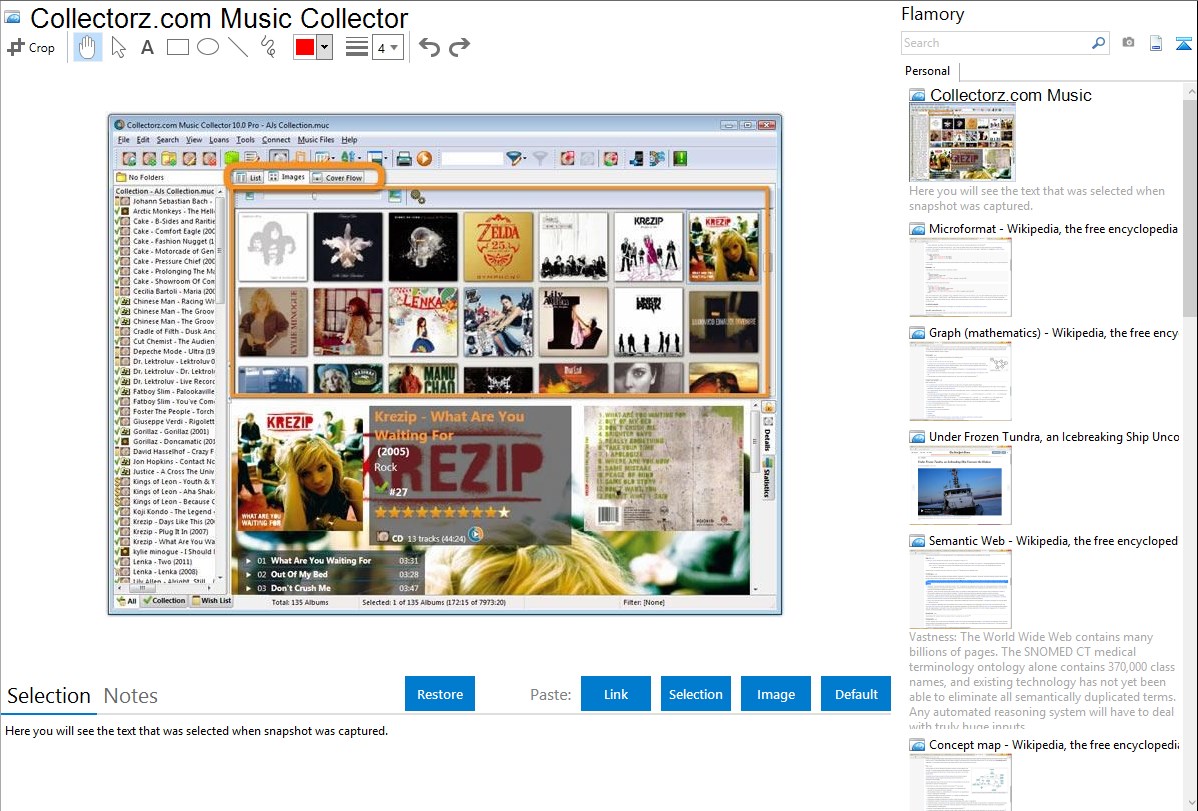Click the snapshot icon beside the Collectorz.com title
1198x811 pixels.
(12, 17)
